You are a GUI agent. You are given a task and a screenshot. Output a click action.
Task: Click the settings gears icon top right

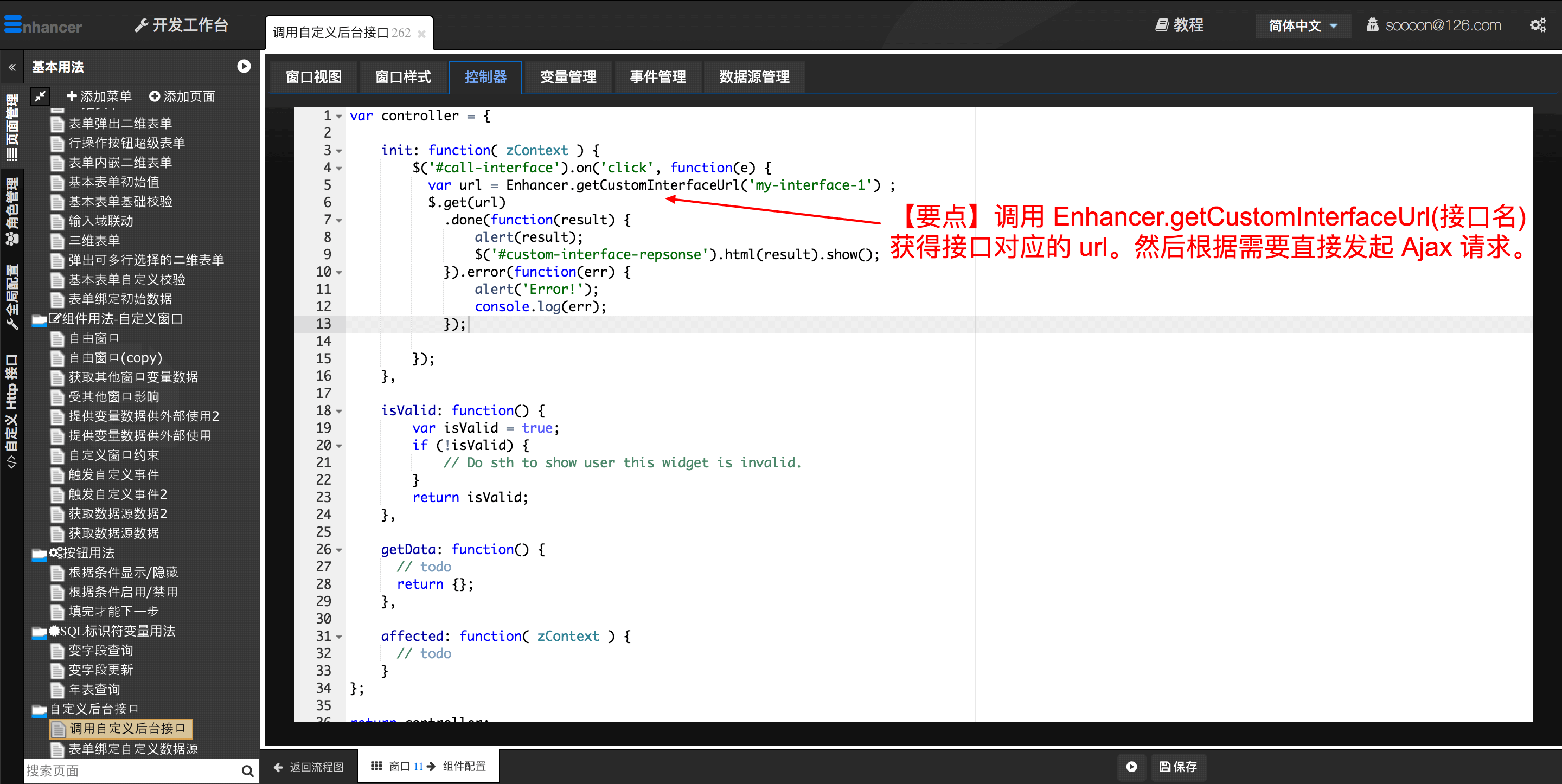1537,25
